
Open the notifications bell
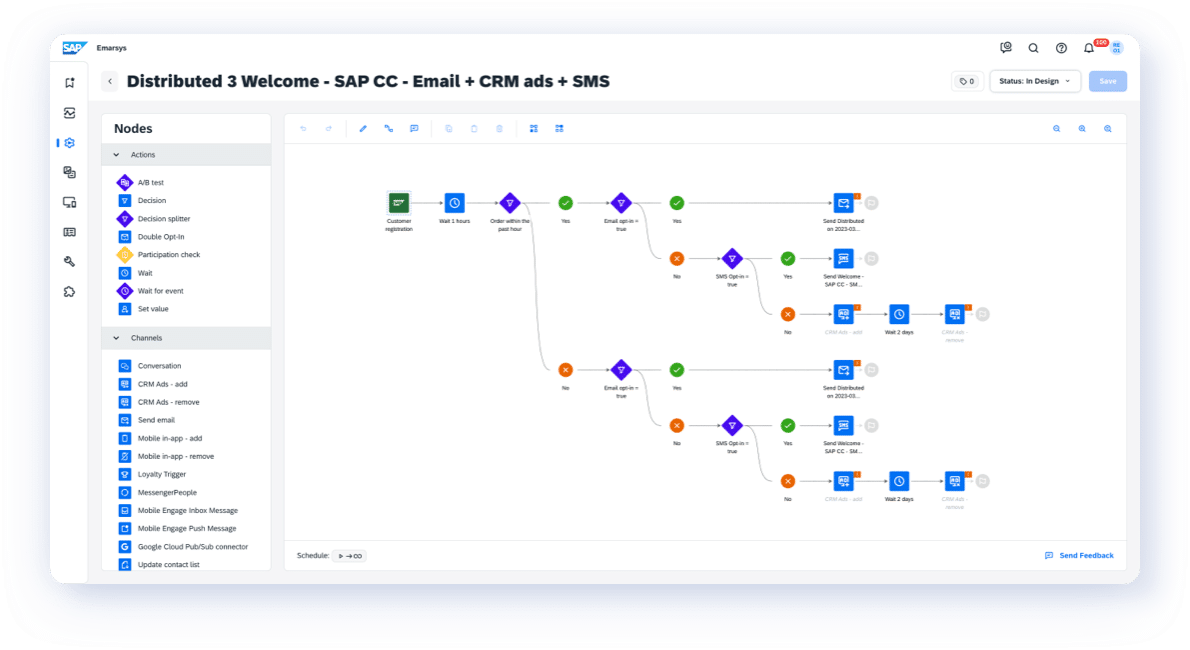(x=1089, y=48)
